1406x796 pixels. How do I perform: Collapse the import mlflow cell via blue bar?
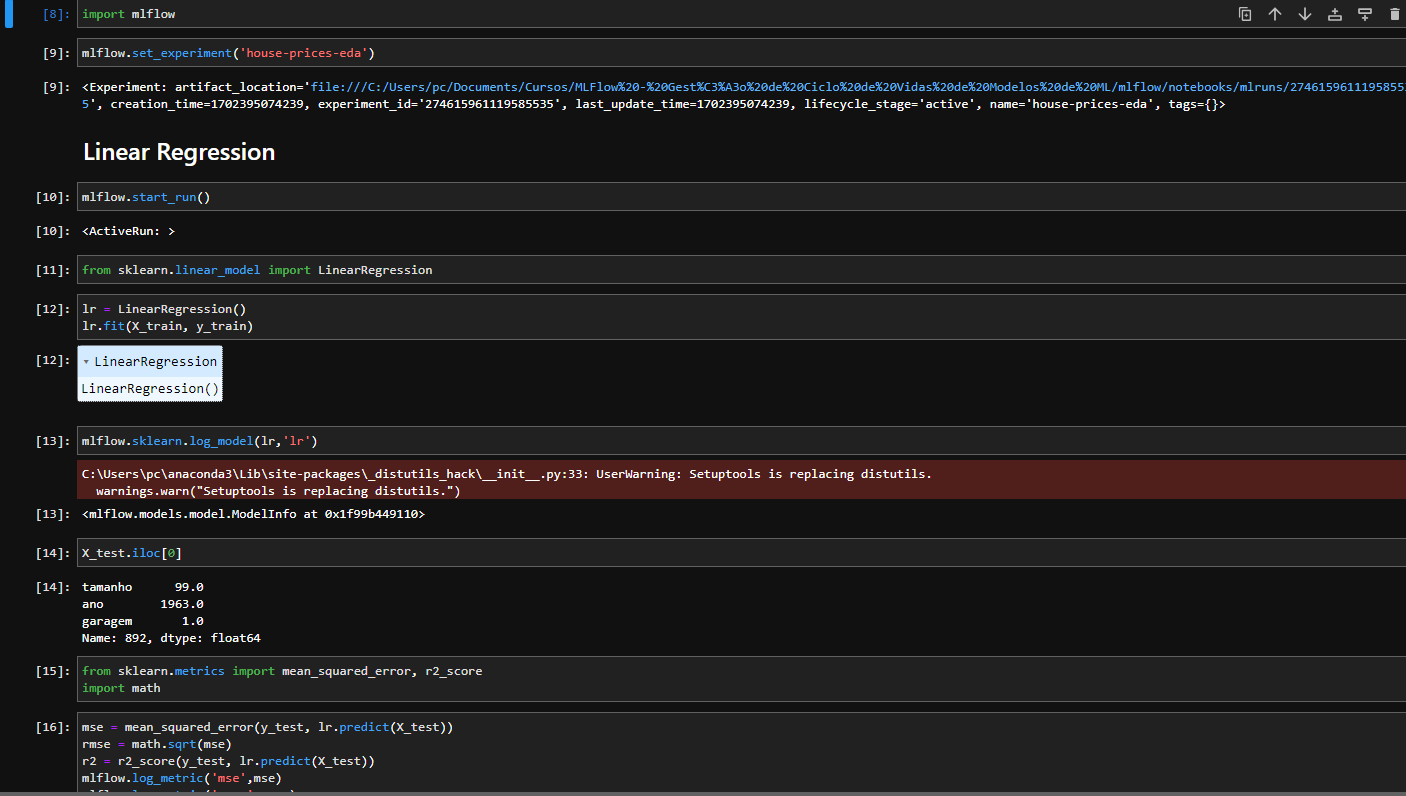pyautogui.click(x=8, y=14)
